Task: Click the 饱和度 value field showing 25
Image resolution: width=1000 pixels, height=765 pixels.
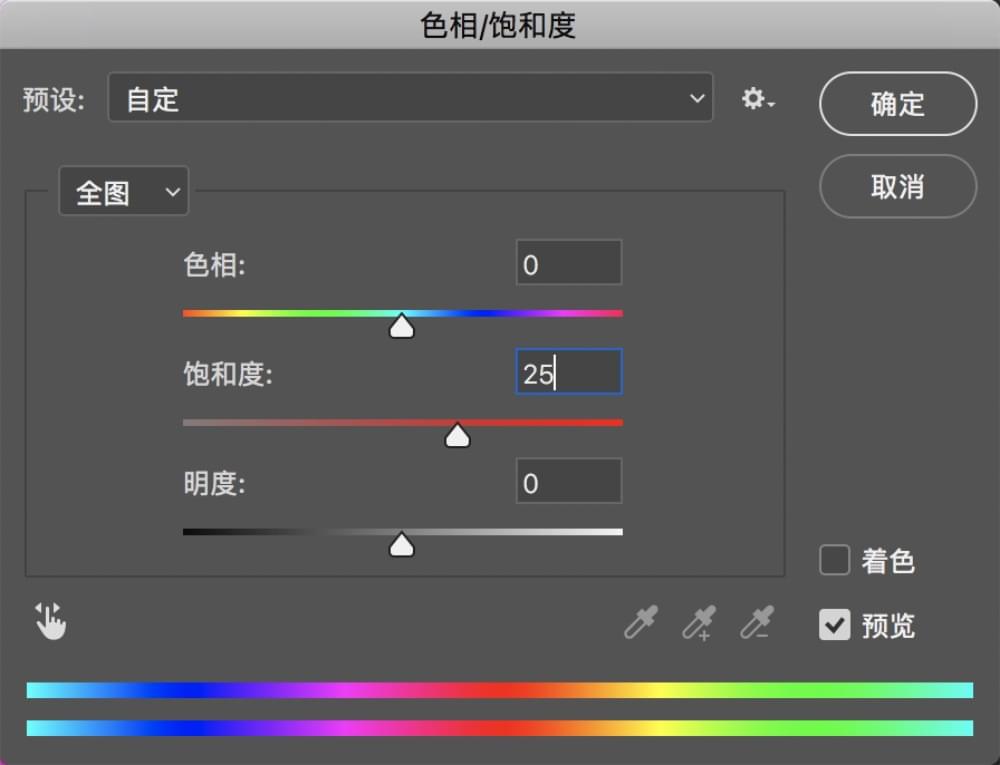Action: coord(568,373)
